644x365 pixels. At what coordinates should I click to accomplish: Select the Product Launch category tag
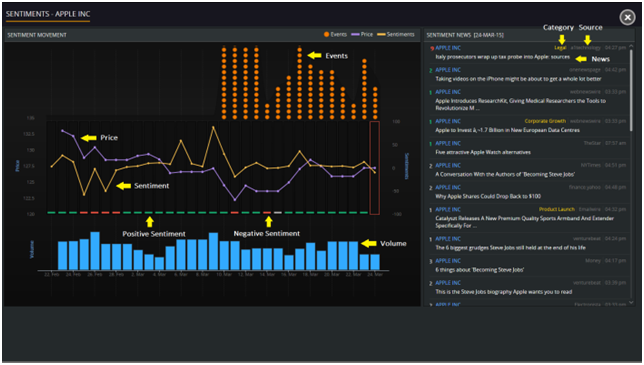click(557, 209)
